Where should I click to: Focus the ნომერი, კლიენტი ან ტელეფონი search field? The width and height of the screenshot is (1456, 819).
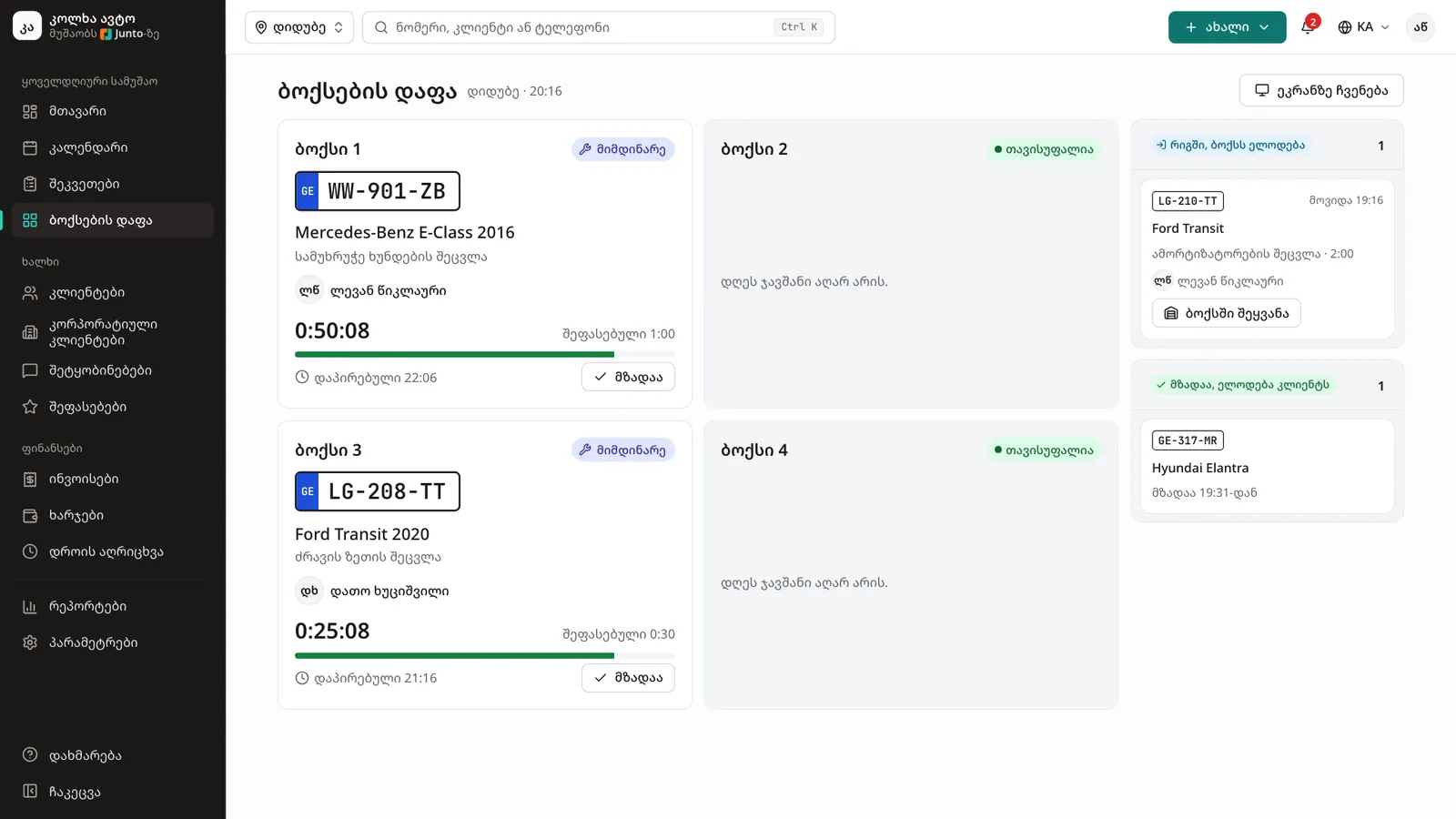pyautogui.click(x=598, y=27)
